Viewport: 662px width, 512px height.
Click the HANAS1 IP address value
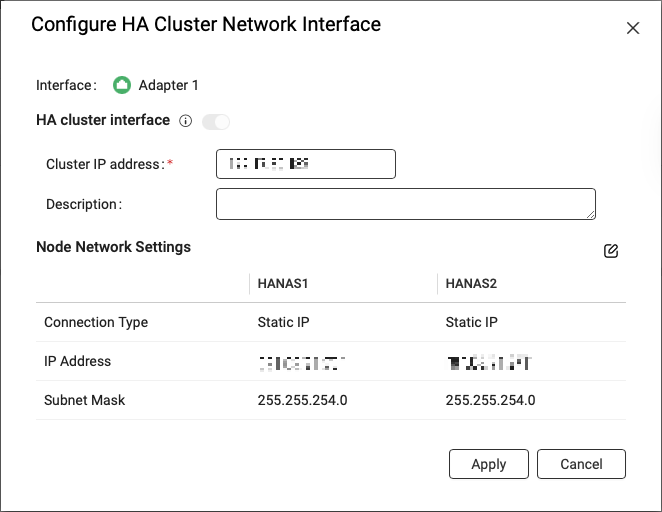tap(302, 362)
